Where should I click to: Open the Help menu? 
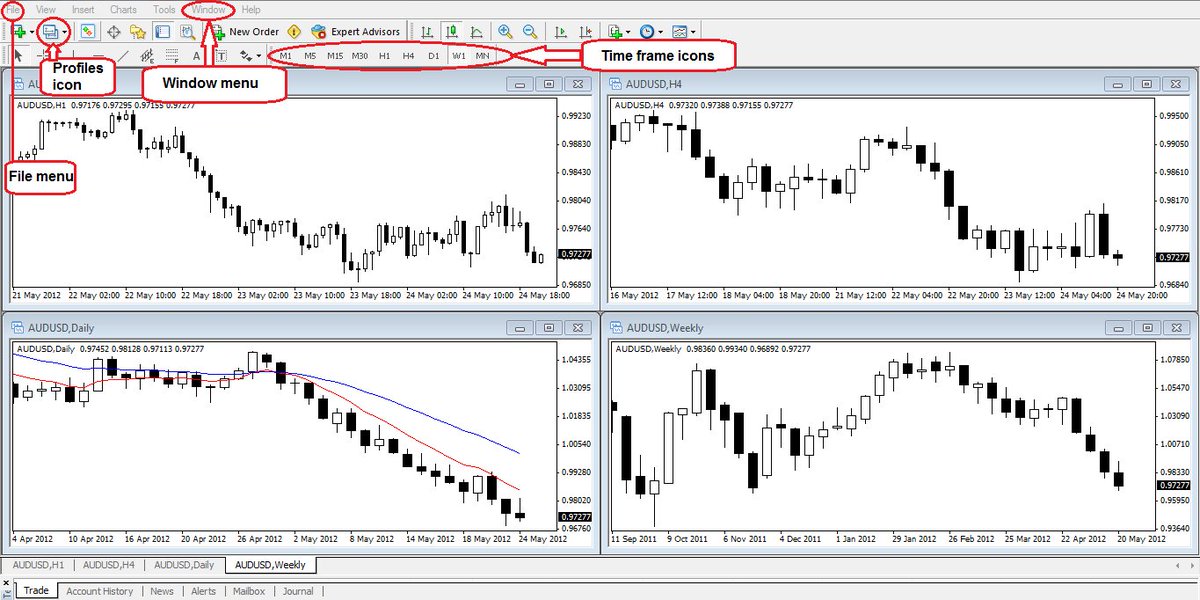251,9
